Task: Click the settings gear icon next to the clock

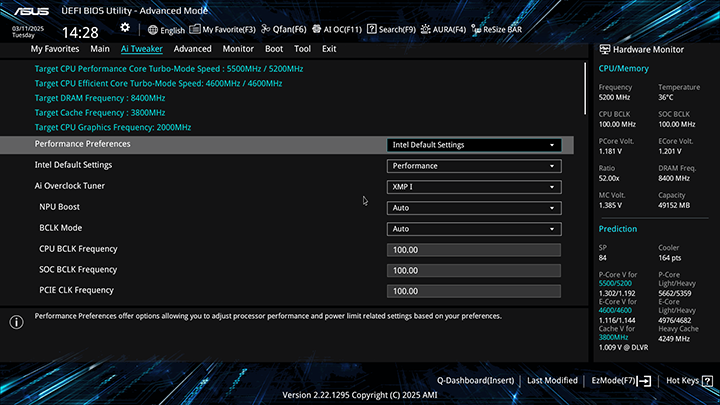Action: [x=125, y=28]
